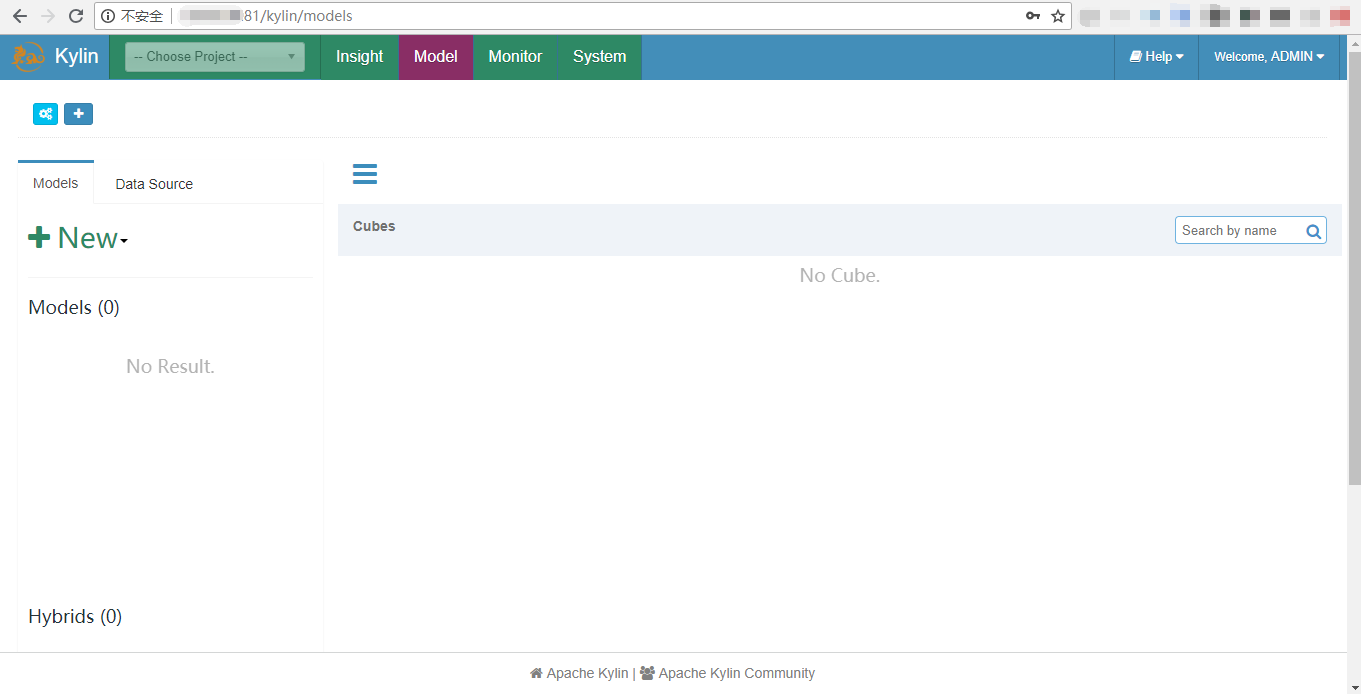Open the Help dropdown menu

pos(1157,57)
